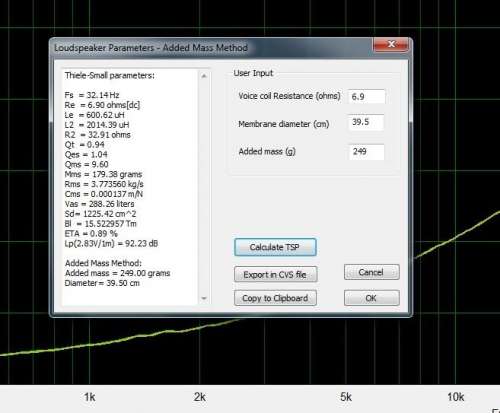Select the Qes = 1.04 line
500x413 pixels.
[x=86, y=154]
